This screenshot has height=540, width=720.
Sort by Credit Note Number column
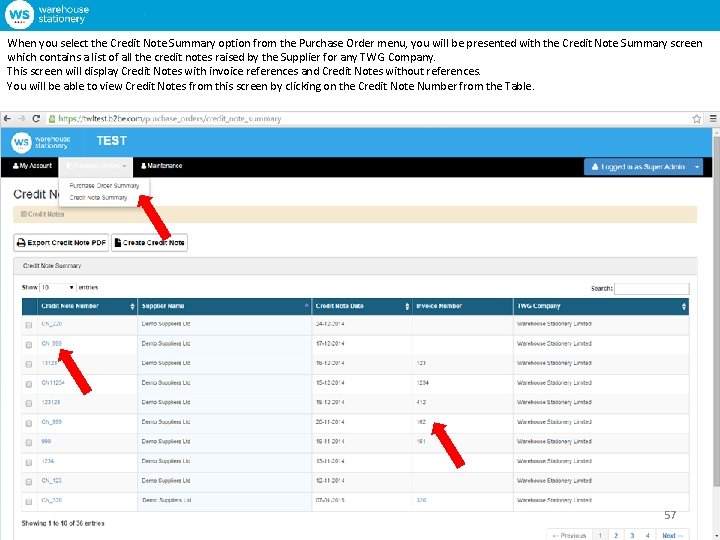(87, 306)
